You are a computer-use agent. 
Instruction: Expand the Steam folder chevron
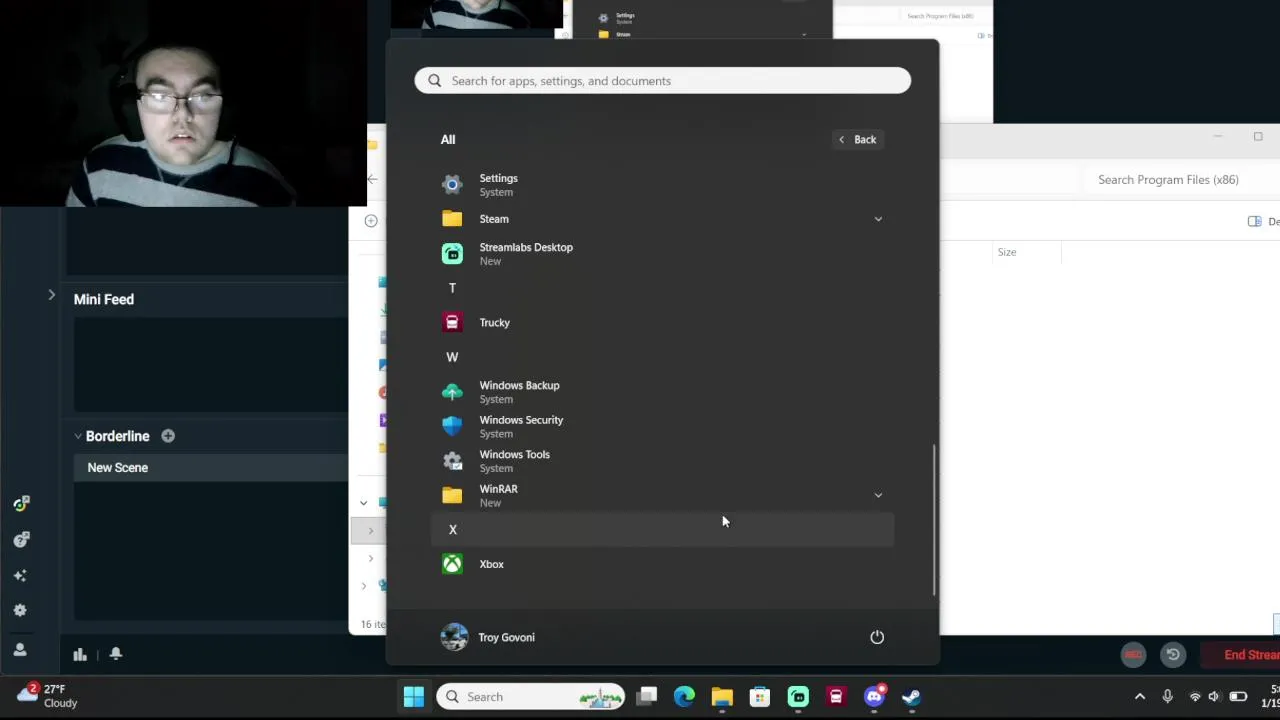[x=878, y=219]
